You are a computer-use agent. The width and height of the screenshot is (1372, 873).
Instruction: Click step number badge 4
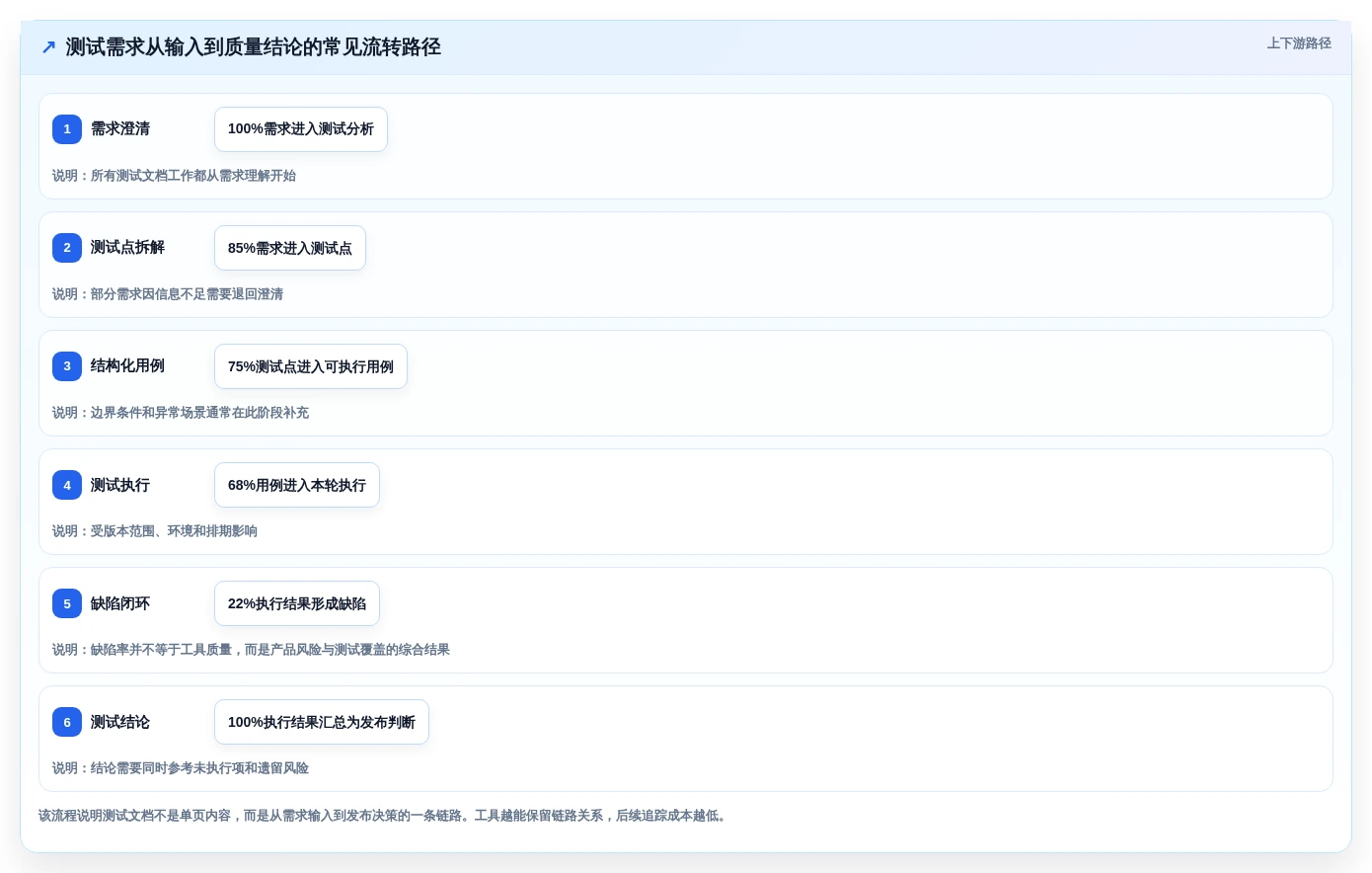pyautogui.click(x=67, y=485)
